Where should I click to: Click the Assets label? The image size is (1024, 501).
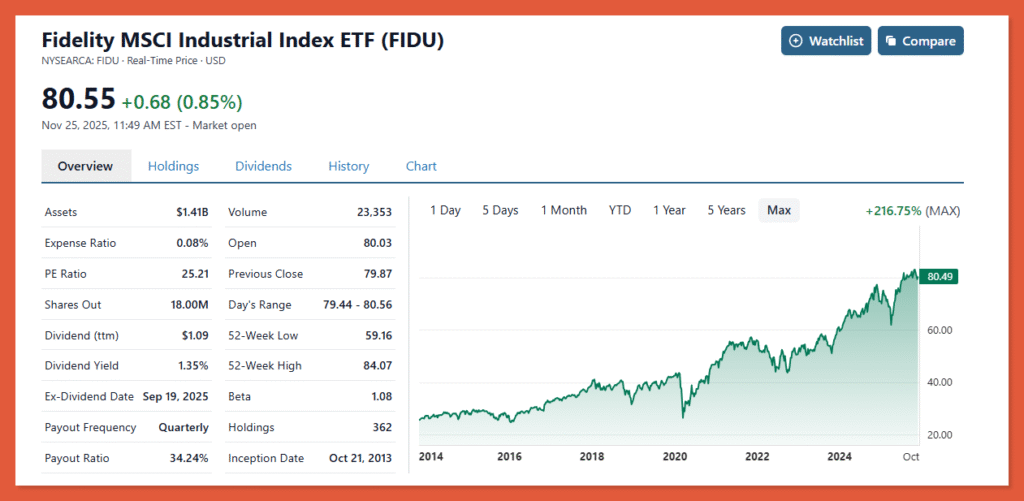click(x=61, y=212)
